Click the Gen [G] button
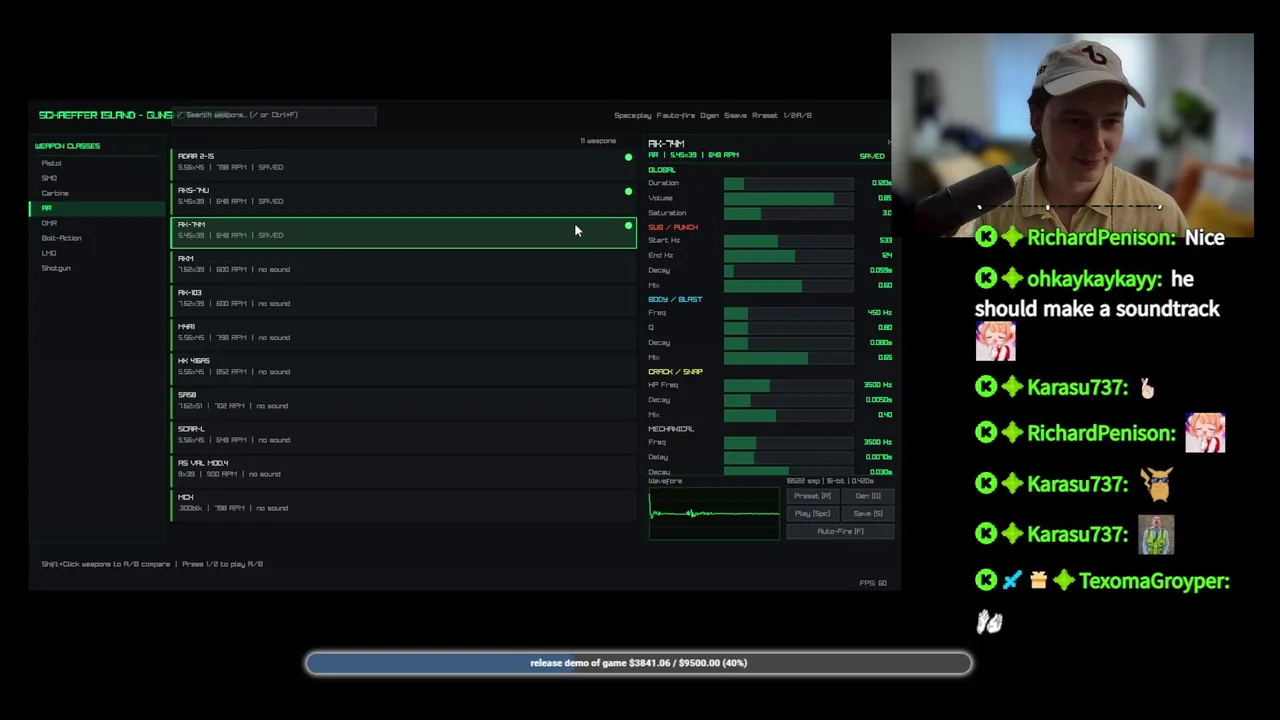The image size is (1280, 720). [x=868, y=496]
